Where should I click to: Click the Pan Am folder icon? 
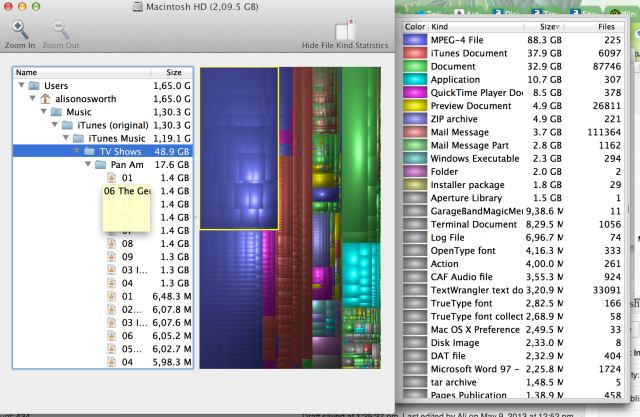point(100,164)
